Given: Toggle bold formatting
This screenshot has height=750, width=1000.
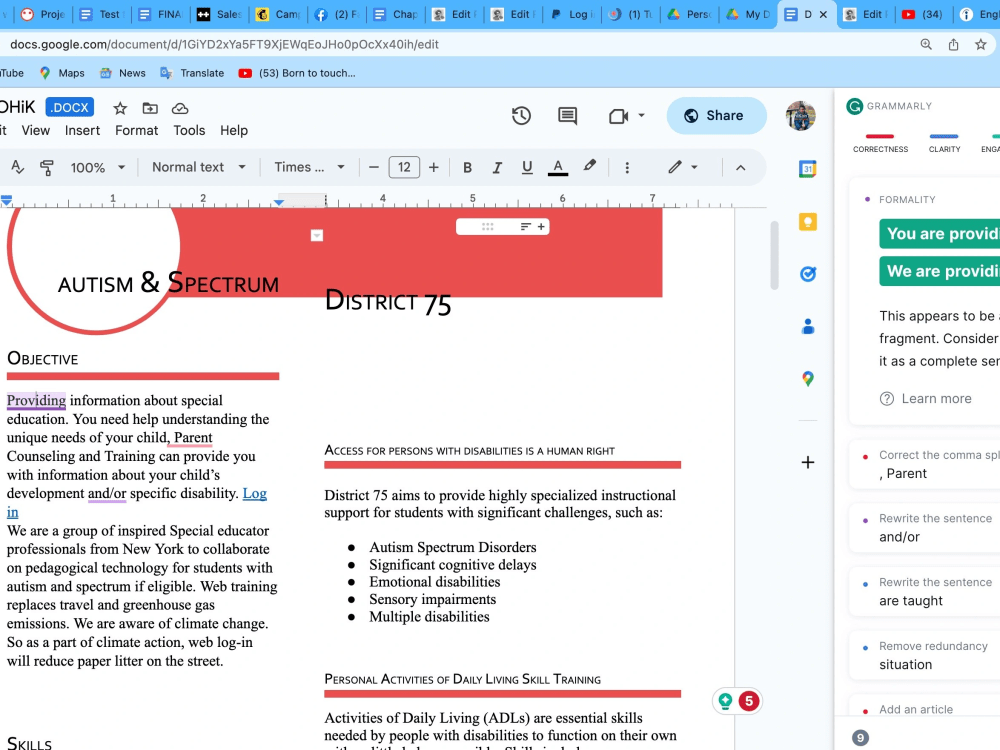Looking at the screenshot, I should point(467,167).
